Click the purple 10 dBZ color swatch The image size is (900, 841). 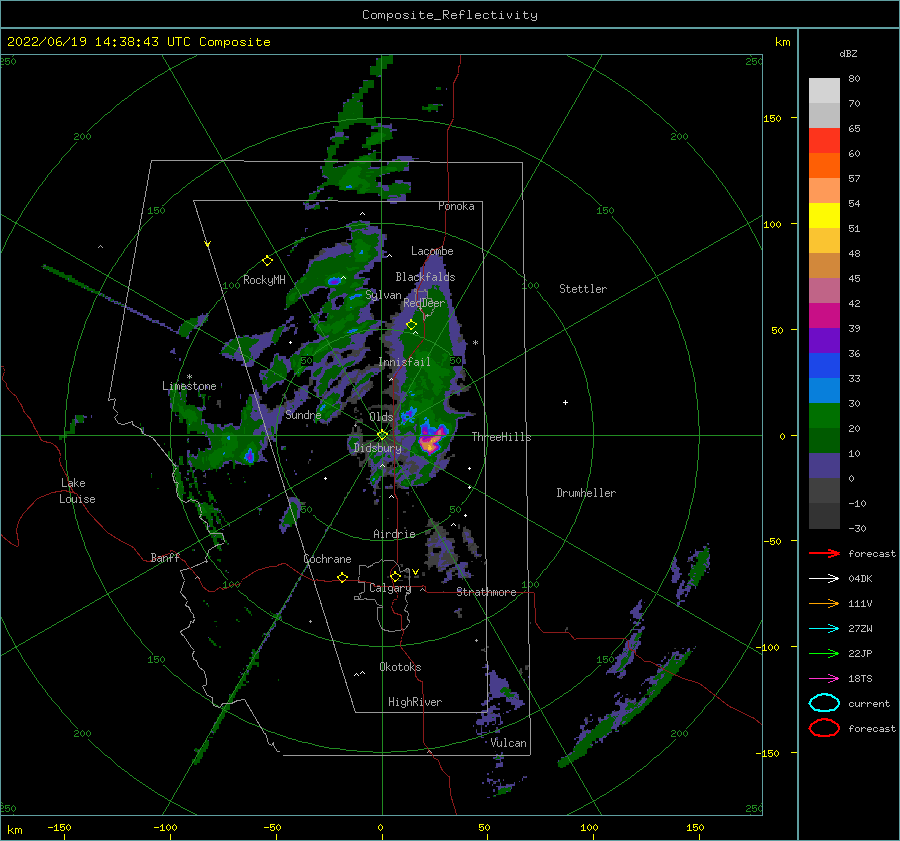pyautogui.click(x=824, y=466)
